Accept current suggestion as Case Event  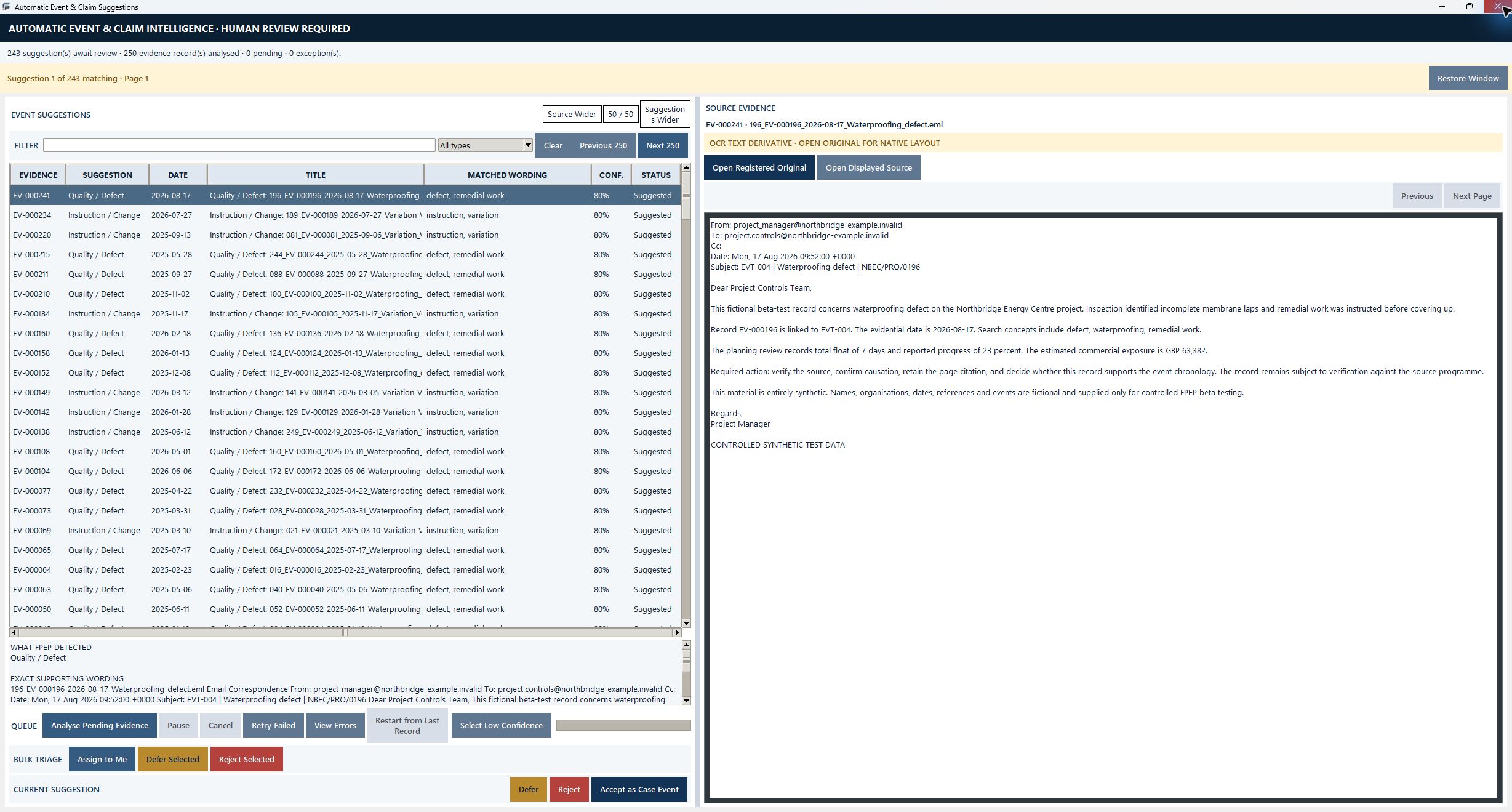pyautogui.click(x=639, y=789)
